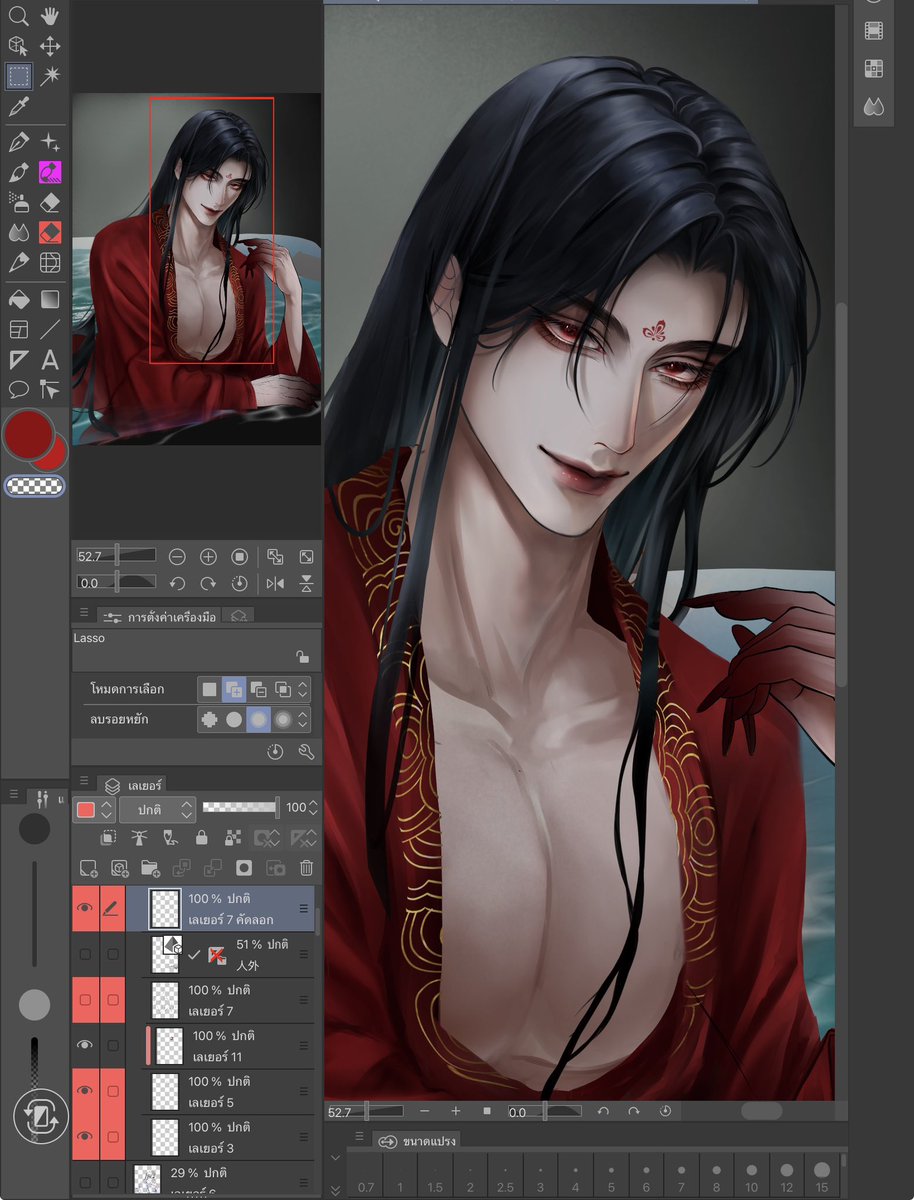
Task: Select the Decoration sparkle tool
Action: tap(50, 143)
